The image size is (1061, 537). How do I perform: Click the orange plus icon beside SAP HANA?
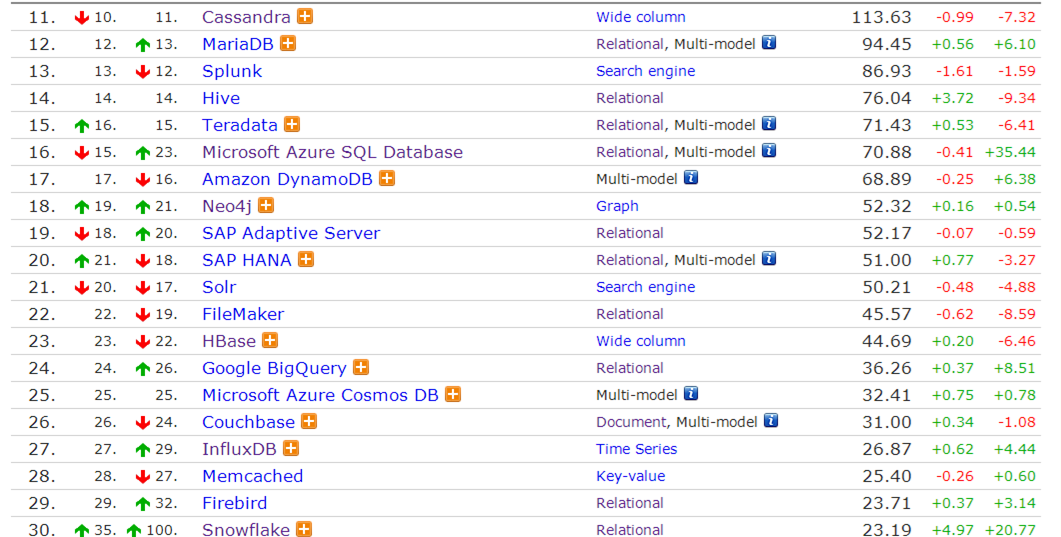click(307, 260)
